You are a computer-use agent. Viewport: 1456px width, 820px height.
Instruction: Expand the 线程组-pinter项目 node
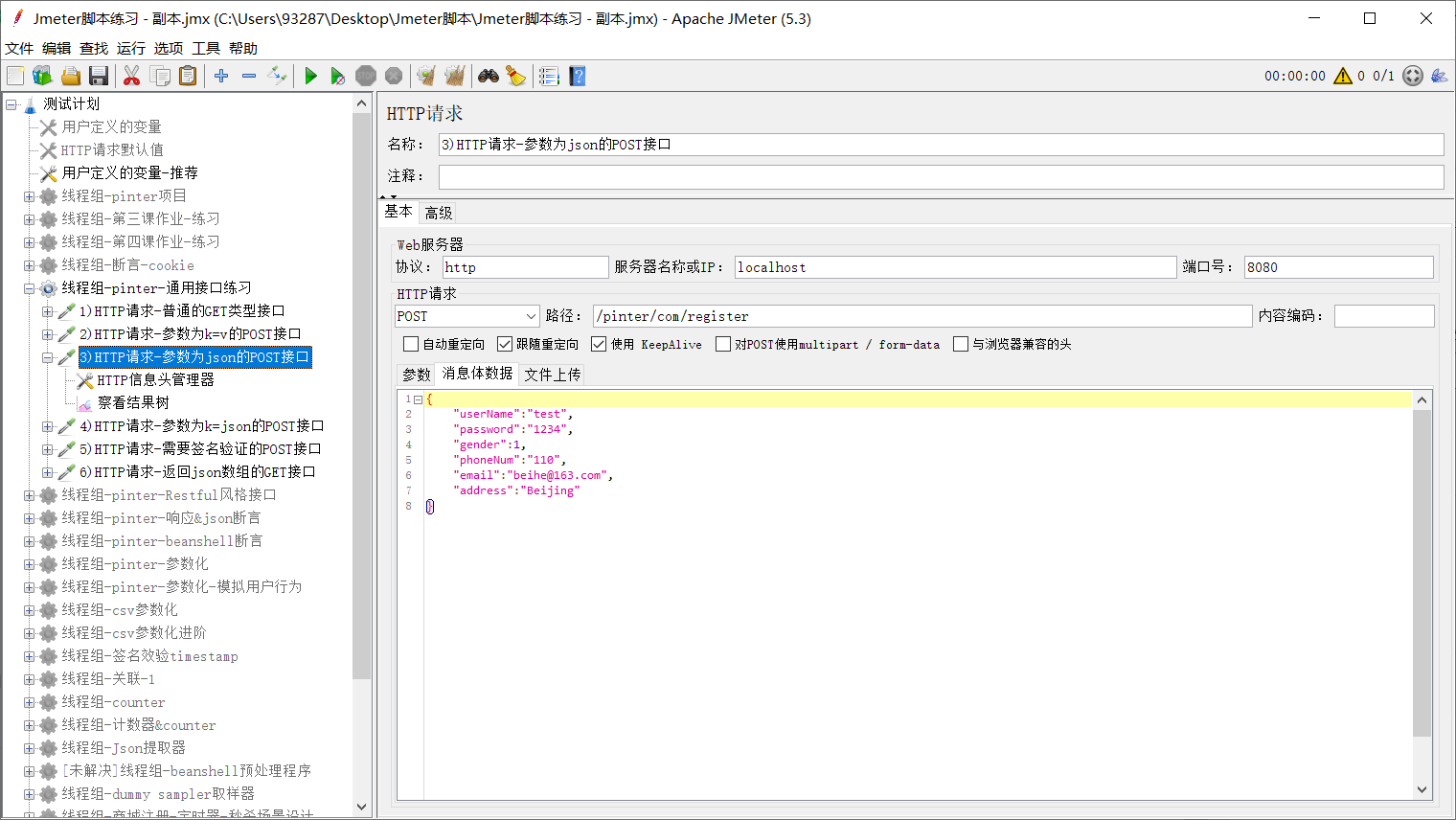(x=29, y=195)
